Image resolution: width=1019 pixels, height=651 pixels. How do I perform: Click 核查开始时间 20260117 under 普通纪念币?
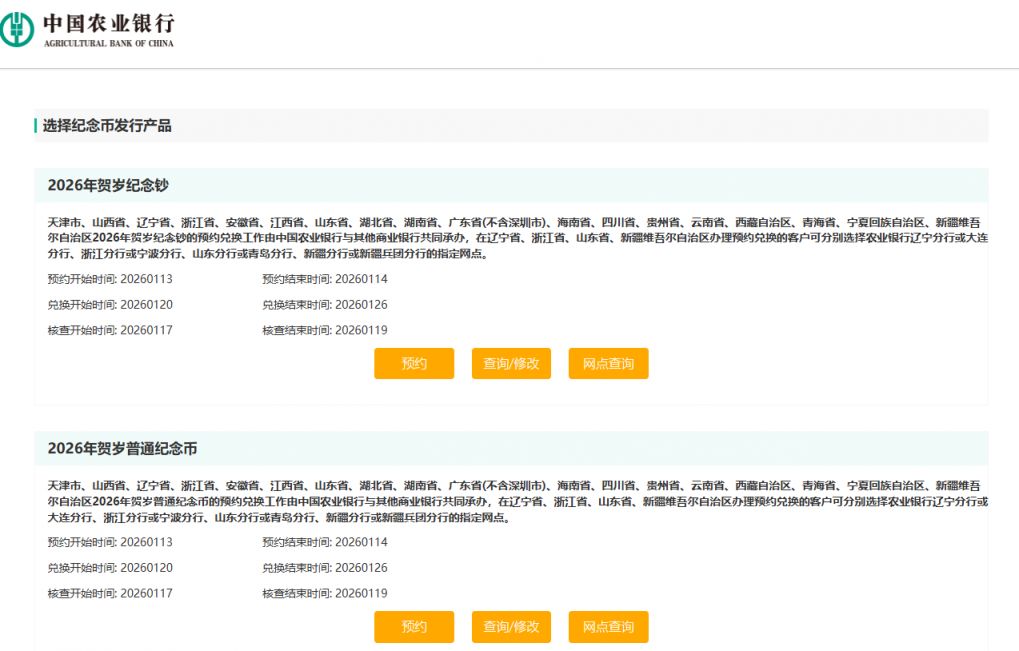click(110, 593)
